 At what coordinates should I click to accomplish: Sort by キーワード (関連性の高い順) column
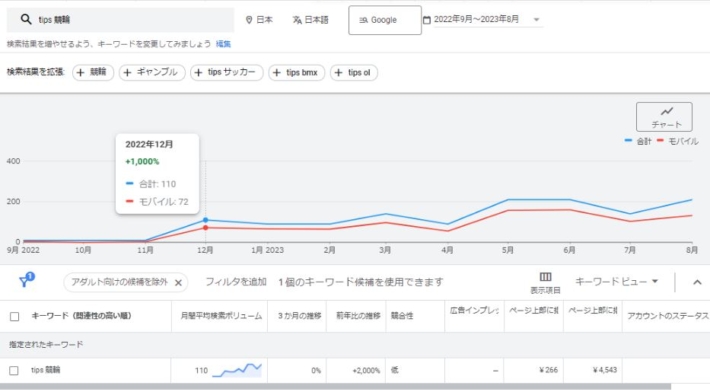coord(82,316)
